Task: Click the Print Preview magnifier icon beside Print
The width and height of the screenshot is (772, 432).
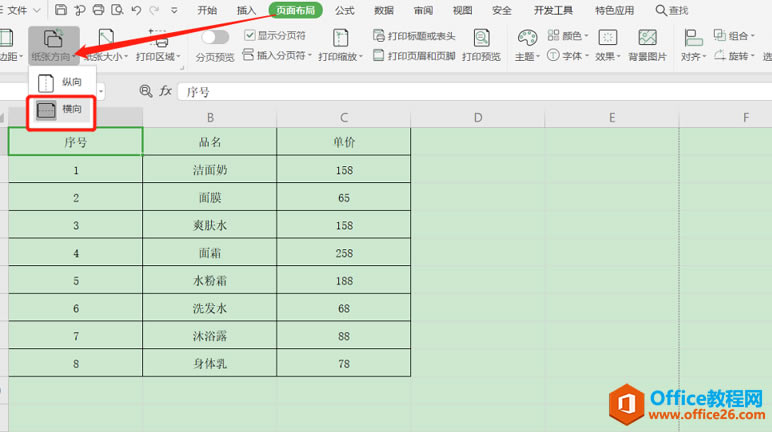Action: coord(117,10)
